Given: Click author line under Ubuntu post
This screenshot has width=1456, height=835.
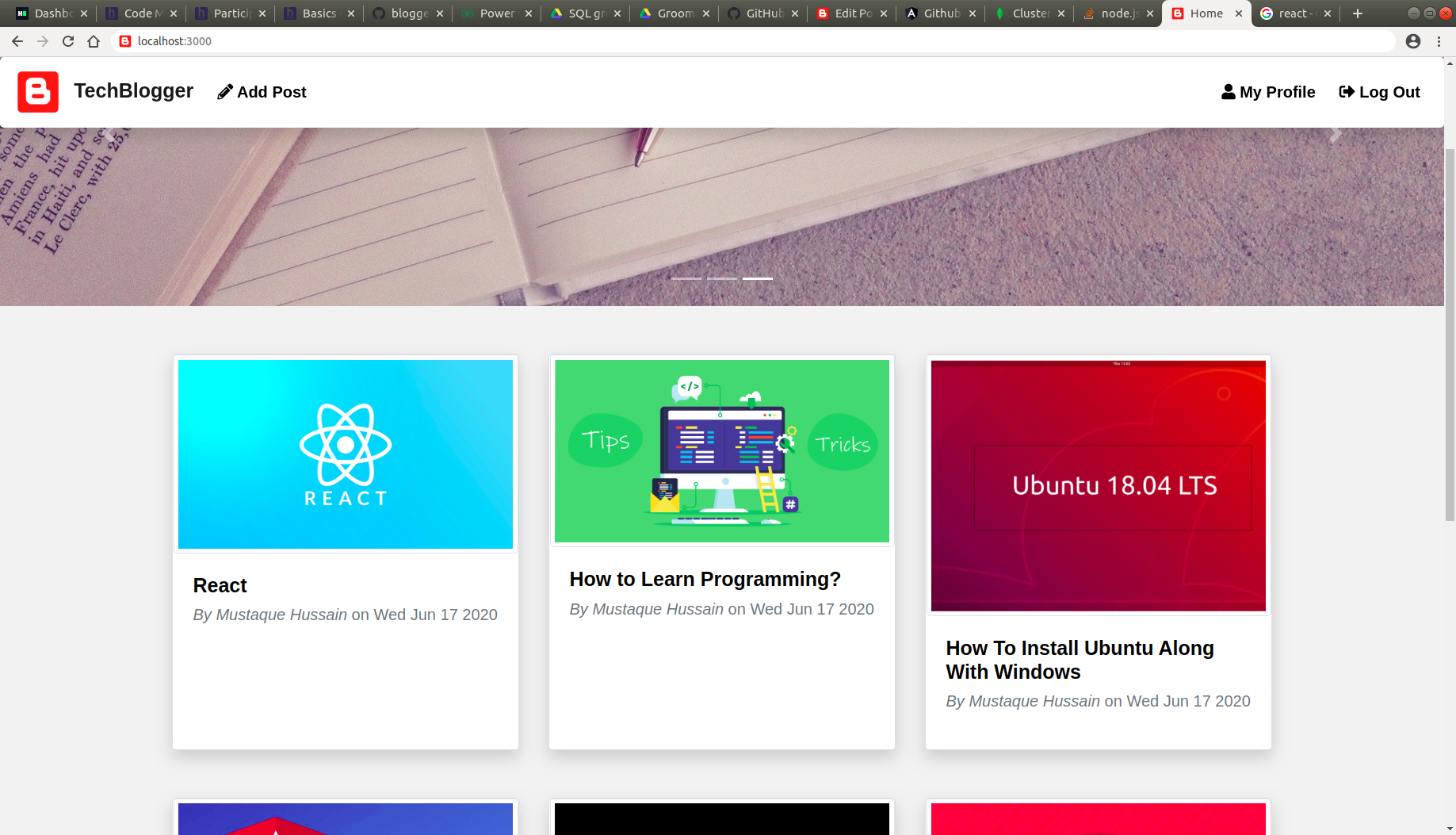Looking at the screenshot, I should point(1099,701).
